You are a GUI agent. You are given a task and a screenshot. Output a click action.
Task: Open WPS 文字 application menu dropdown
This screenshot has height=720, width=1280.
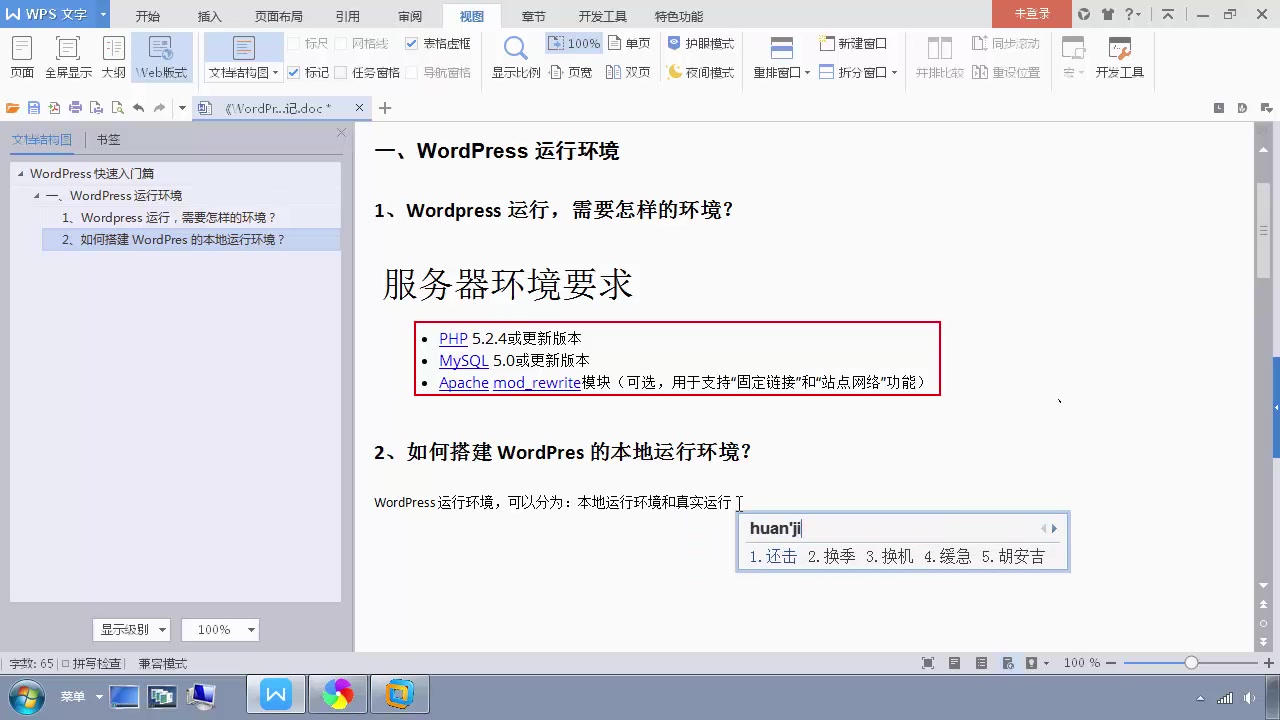[103, 14]
